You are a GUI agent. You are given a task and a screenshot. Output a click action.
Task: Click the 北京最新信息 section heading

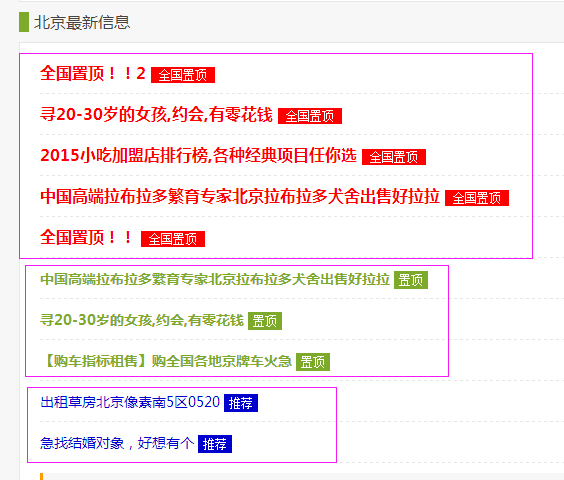click(x=82, y=22)
